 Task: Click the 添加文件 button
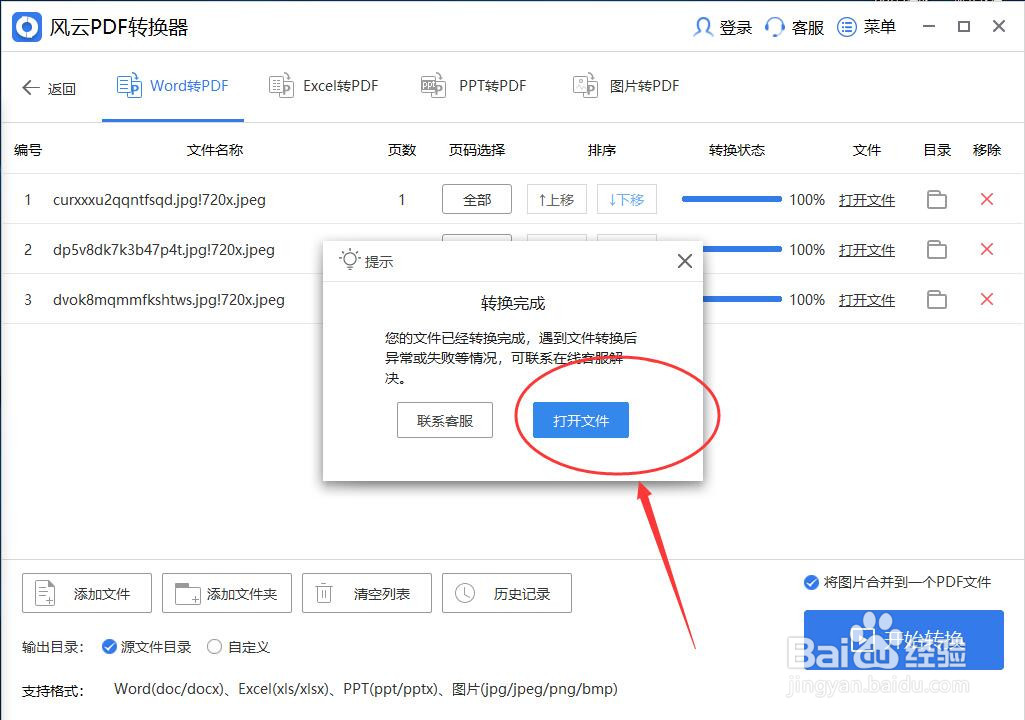pos(87,593)
